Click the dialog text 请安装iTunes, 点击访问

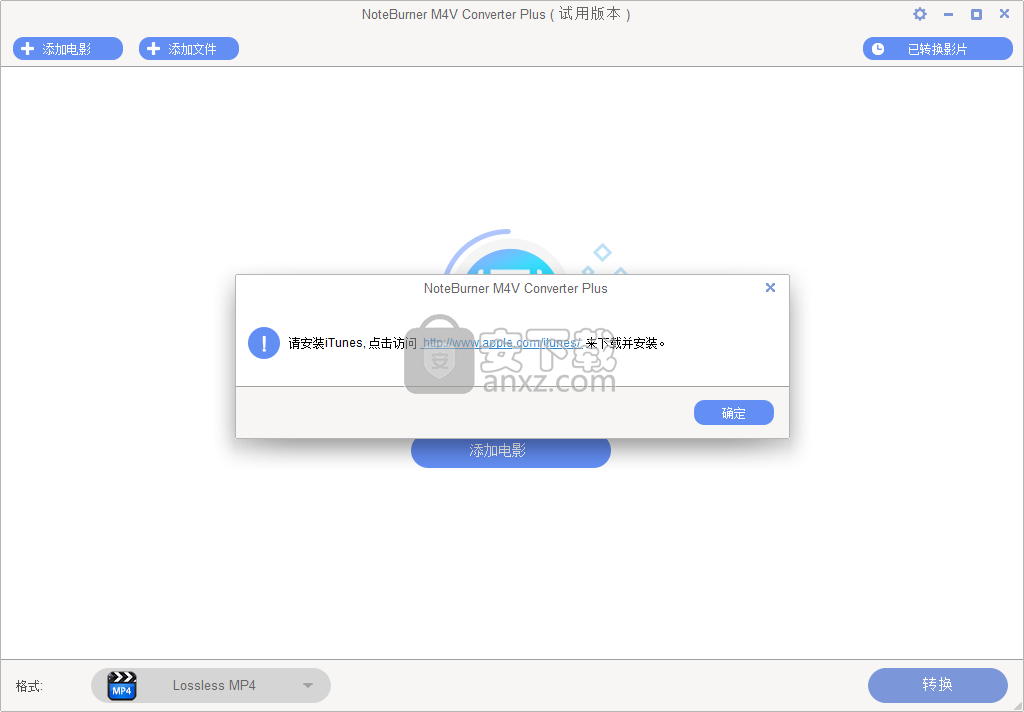coord(353,343)
